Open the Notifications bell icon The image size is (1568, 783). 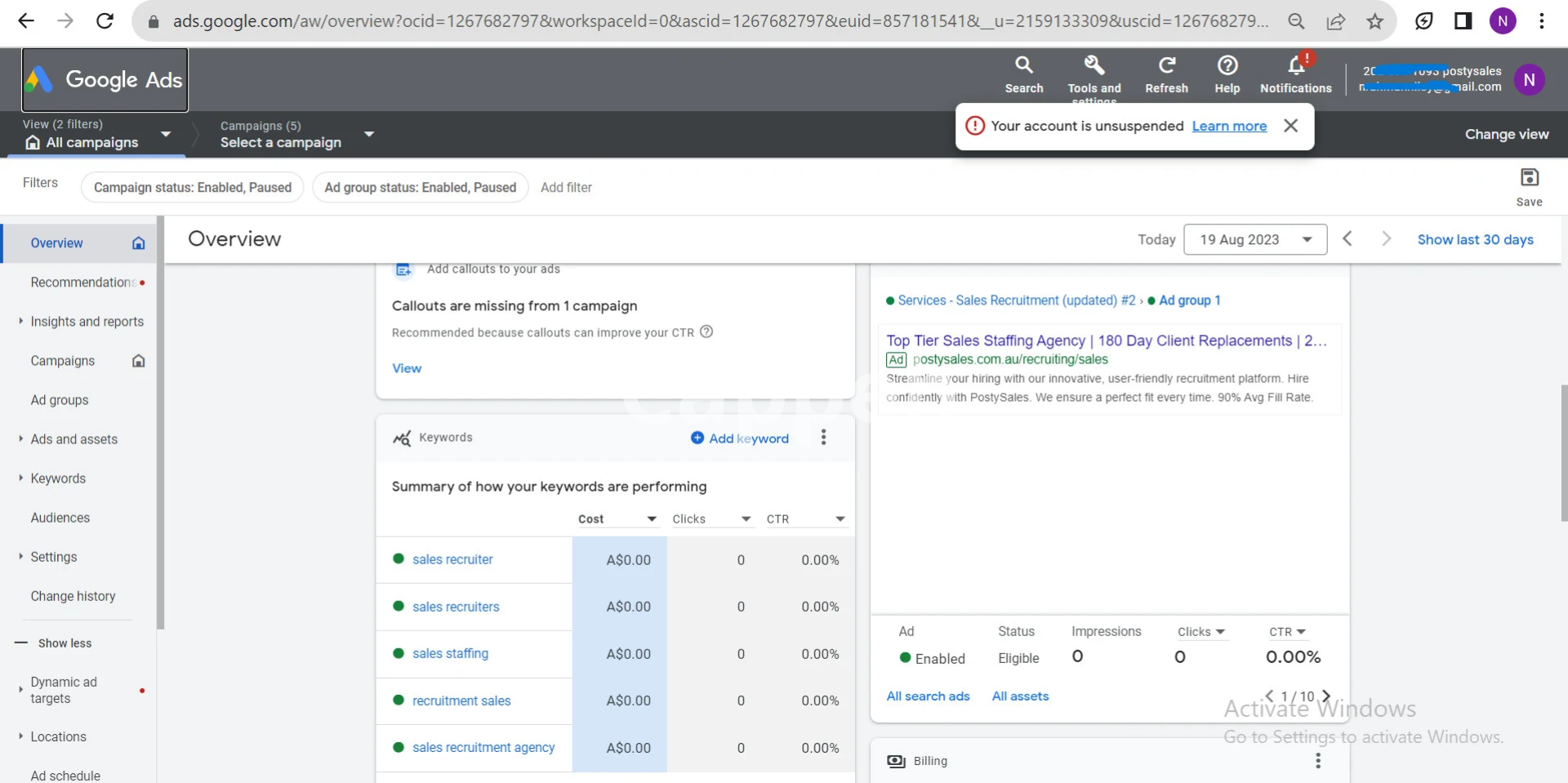tap(1295, 65)
